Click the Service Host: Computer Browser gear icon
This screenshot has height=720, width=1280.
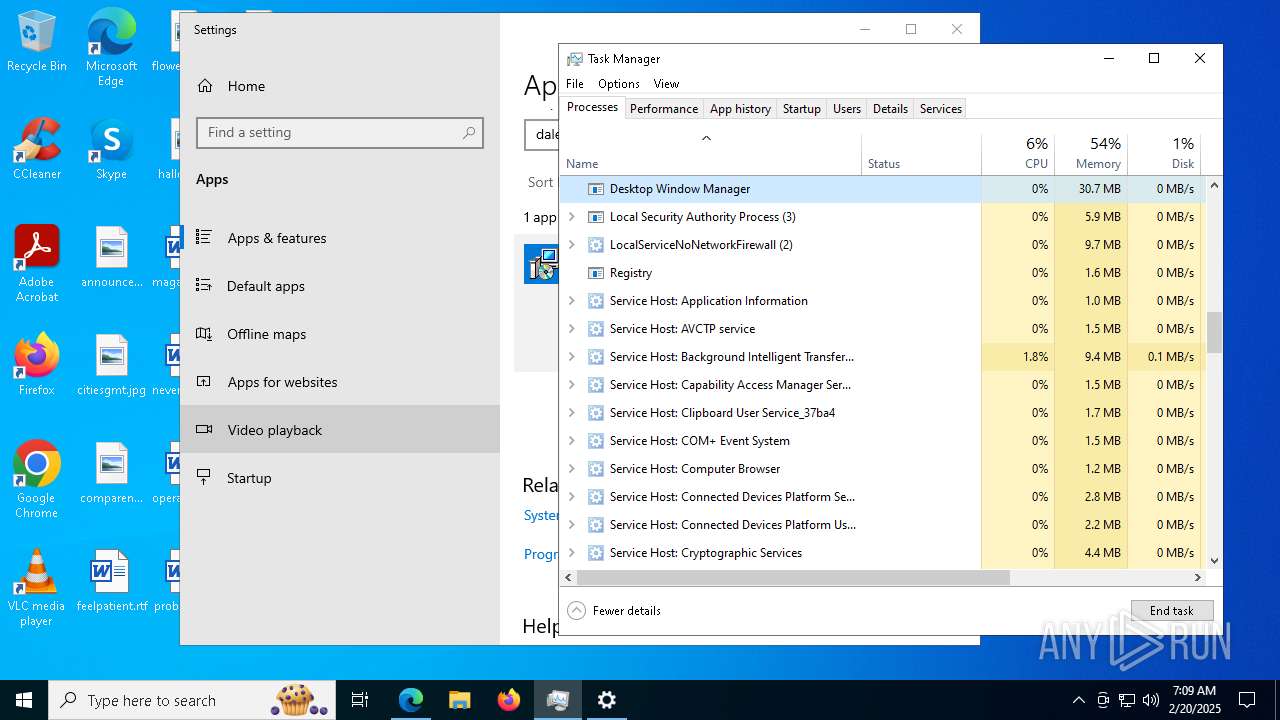596,469
